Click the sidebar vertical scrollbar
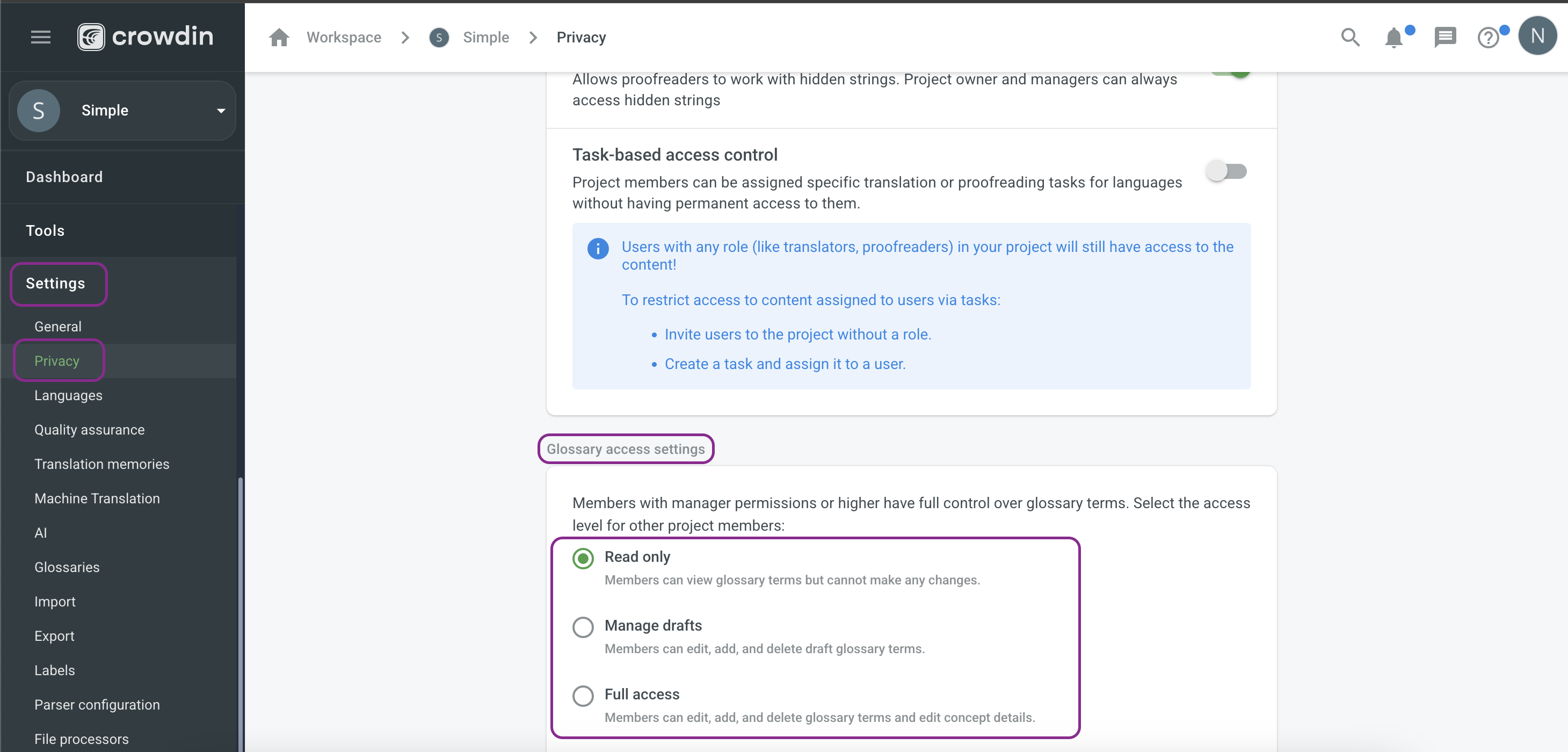1568x752 pixels. (241, 614)
